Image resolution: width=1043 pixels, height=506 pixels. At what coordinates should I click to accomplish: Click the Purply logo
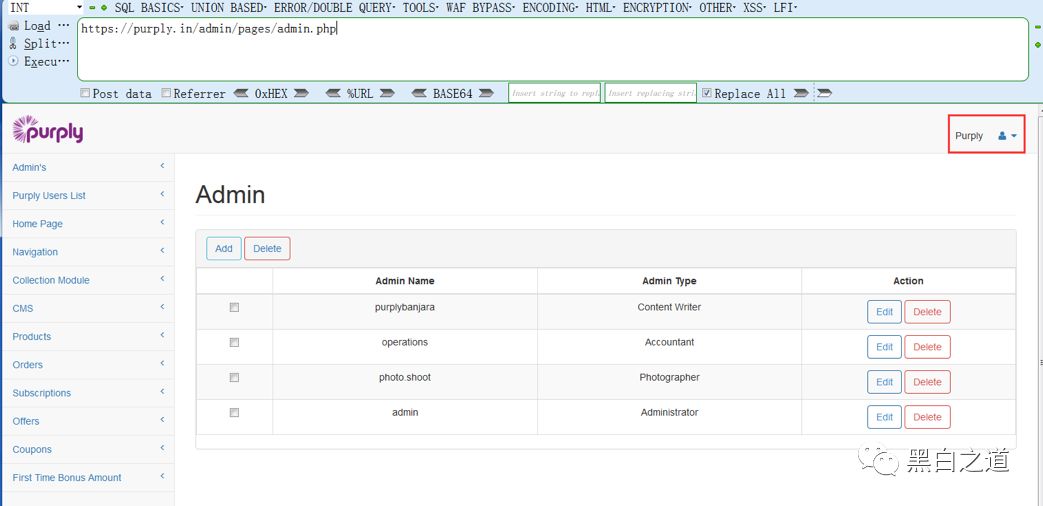pos(48,130)
